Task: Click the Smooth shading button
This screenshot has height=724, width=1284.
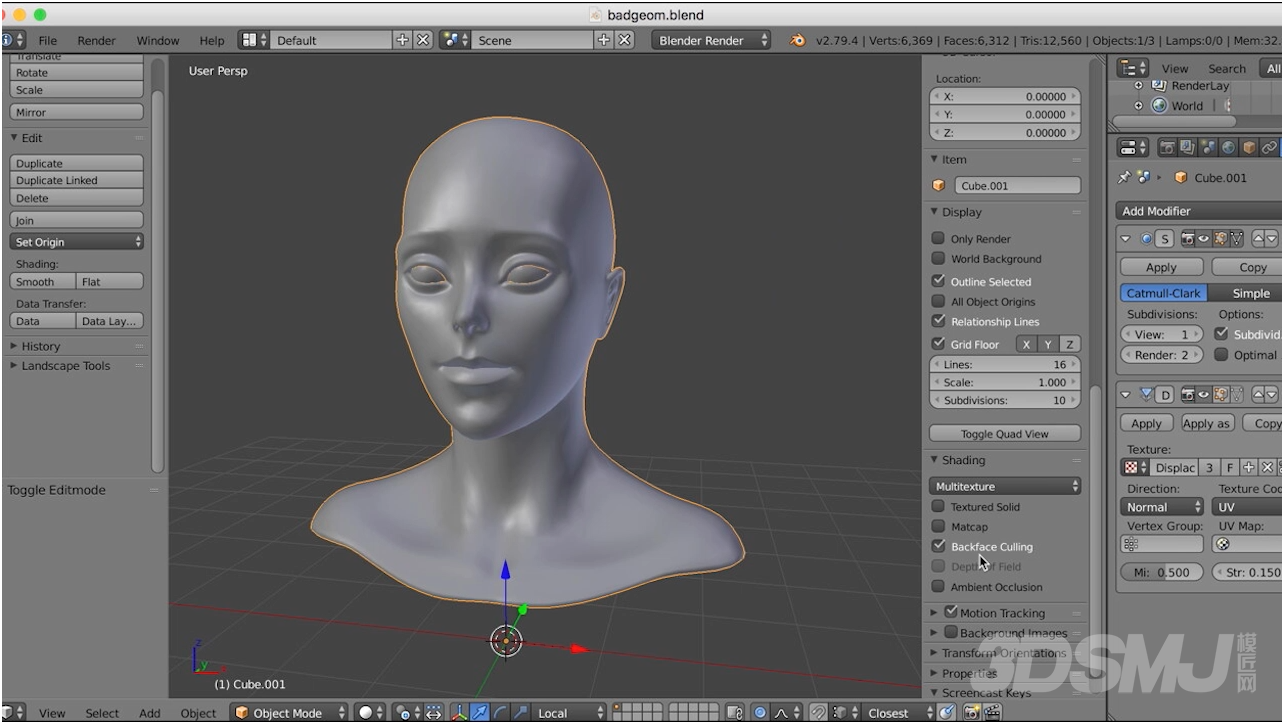Action: 43,282
